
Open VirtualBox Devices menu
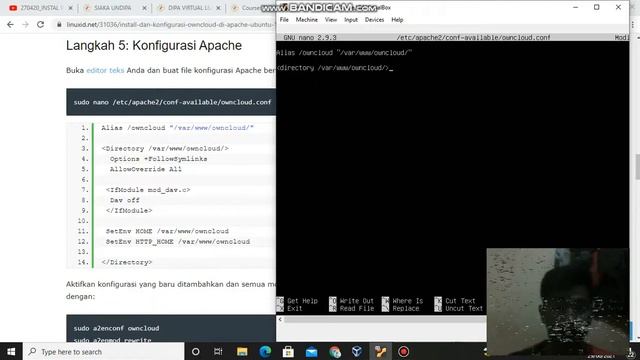374,20
